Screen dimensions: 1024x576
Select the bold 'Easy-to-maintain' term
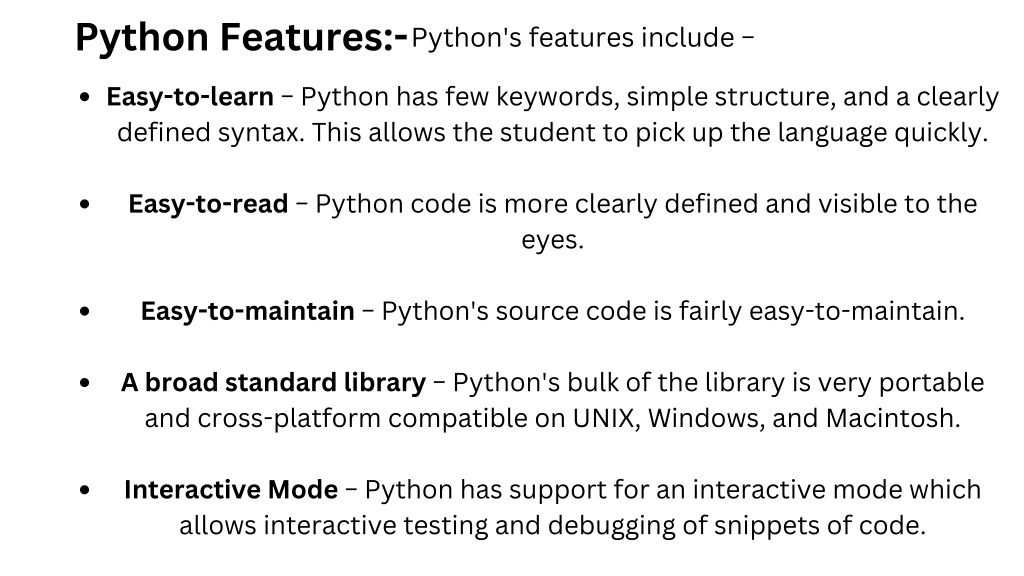(x=248, y=311)
